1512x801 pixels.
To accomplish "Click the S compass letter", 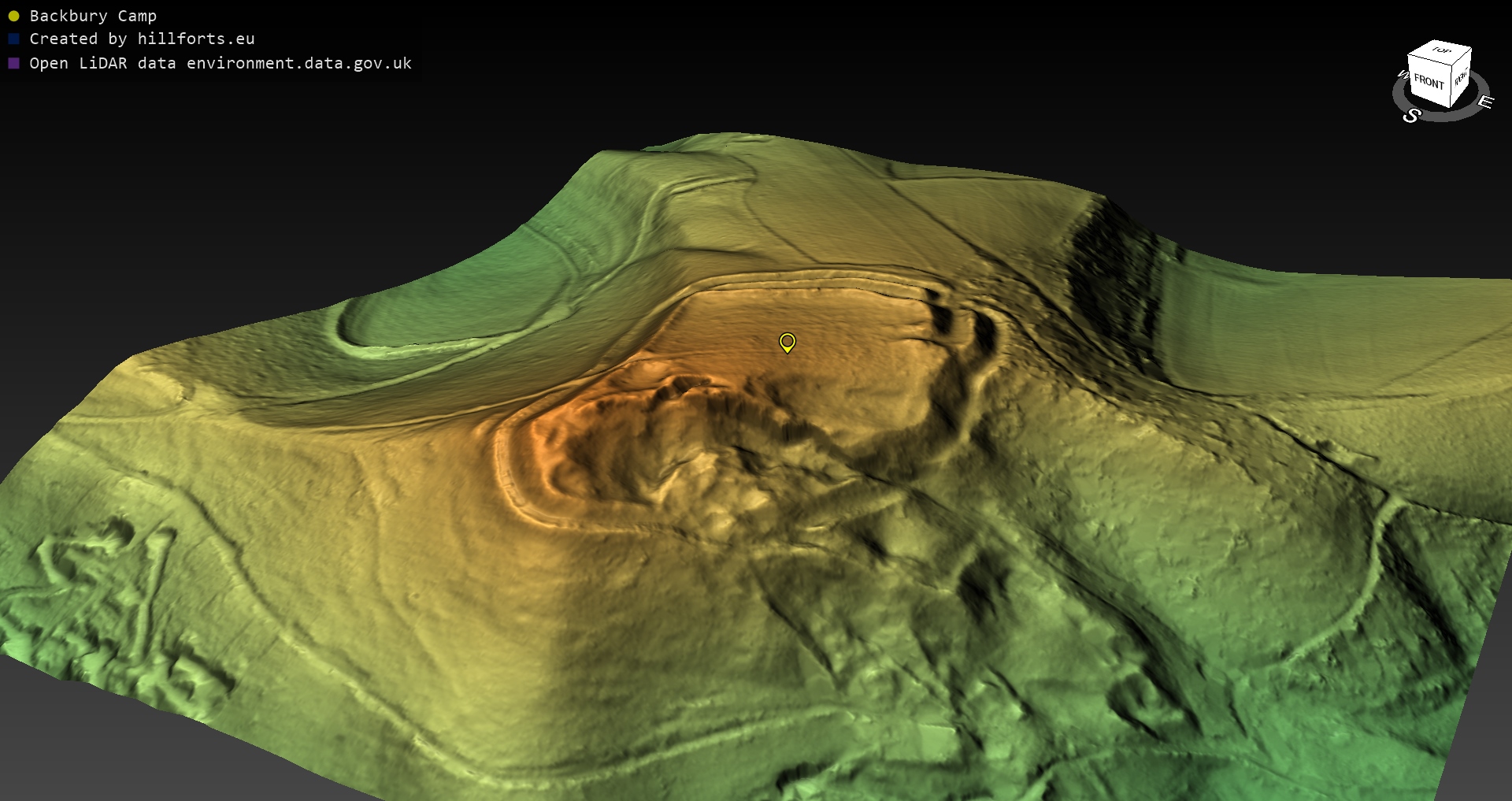I will (x=1411, y=116).
